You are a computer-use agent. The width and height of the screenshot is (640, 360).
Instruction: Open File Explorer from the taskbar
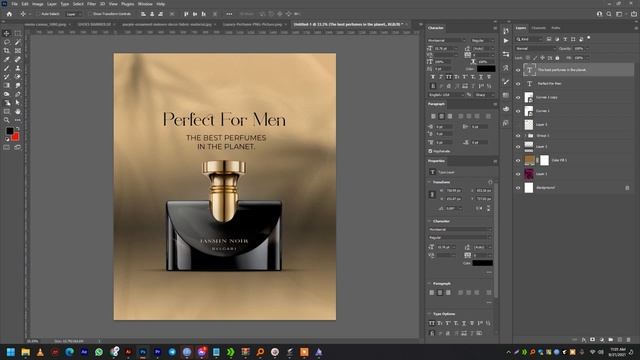[26, 352]
